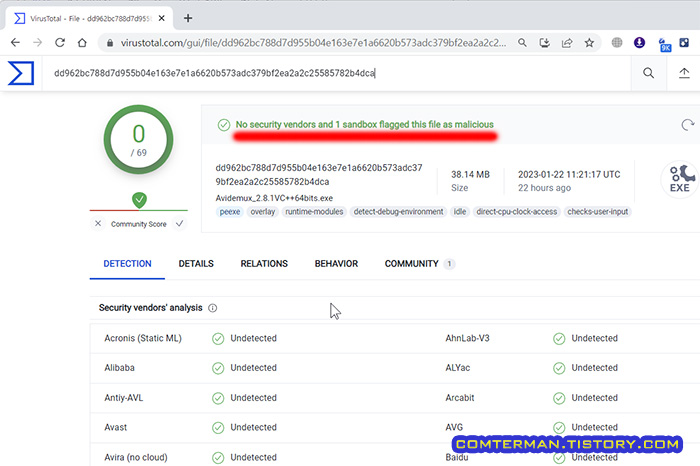Vote harmless with the check community score
700x466 pixels.
pos(179,223)
